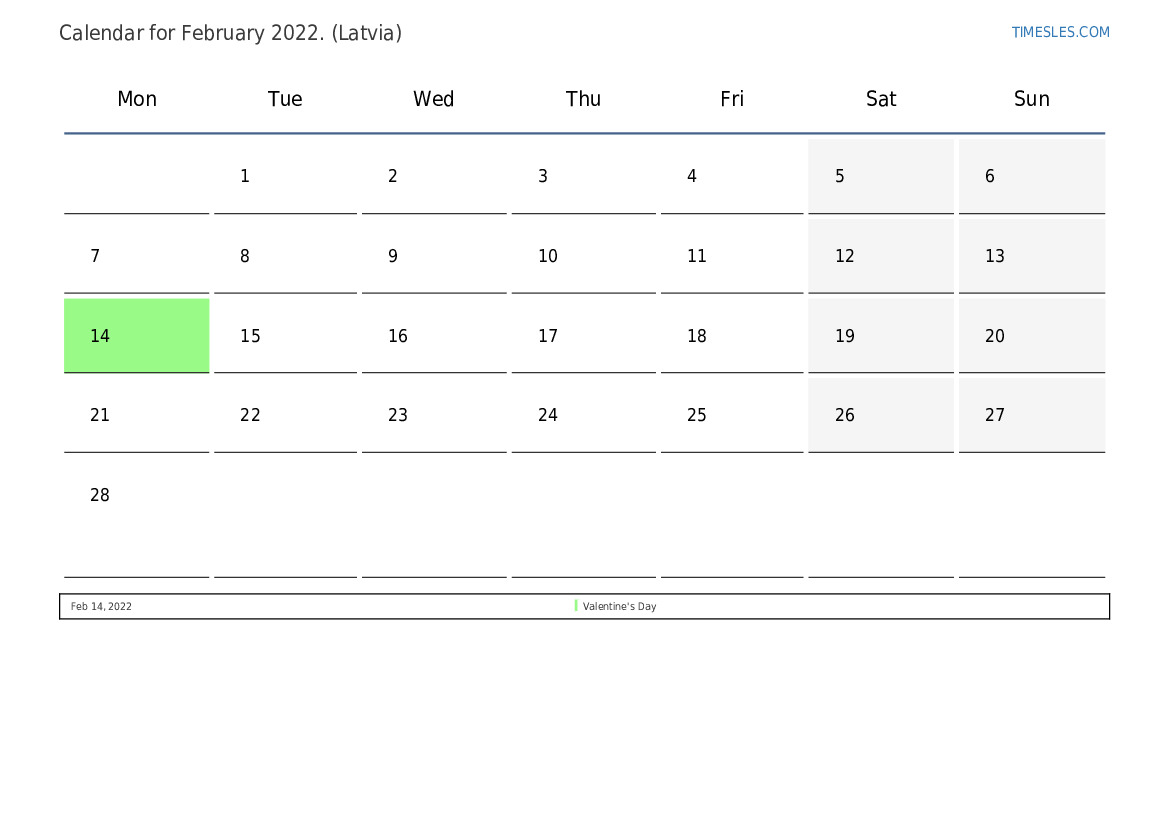Viewport: 1169px width, 827px height.
Task: Select day 1 in the calendar
Action: [285, 177]
